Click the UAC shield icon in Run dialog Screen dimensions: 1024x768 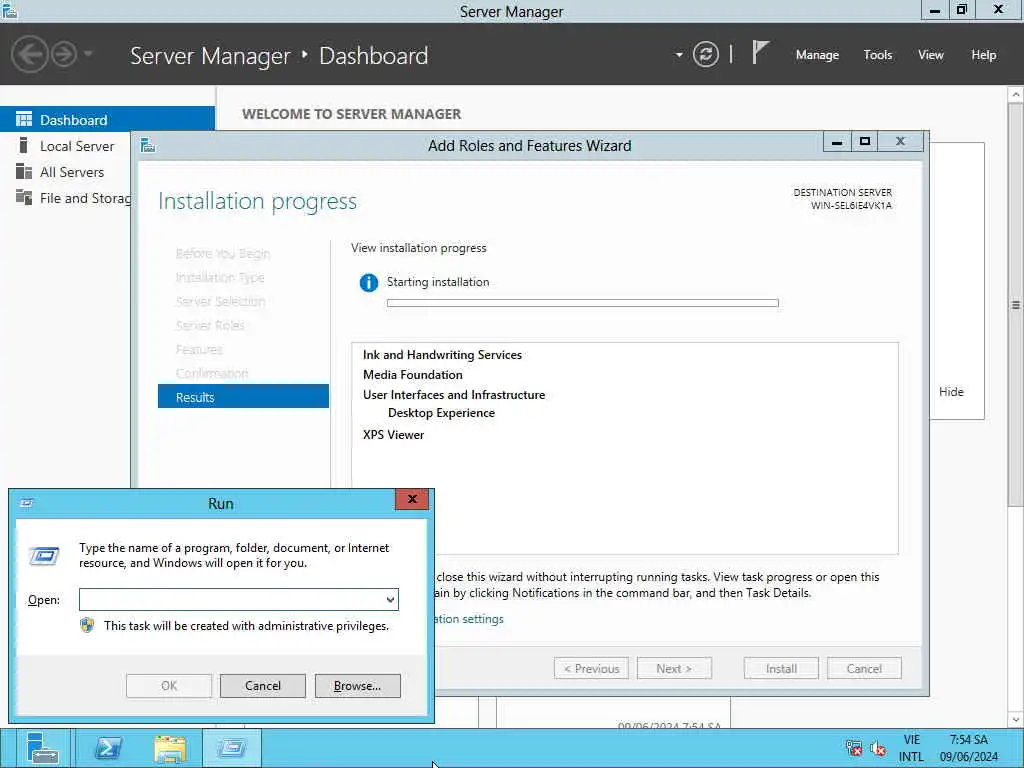[x=87, y=625]
